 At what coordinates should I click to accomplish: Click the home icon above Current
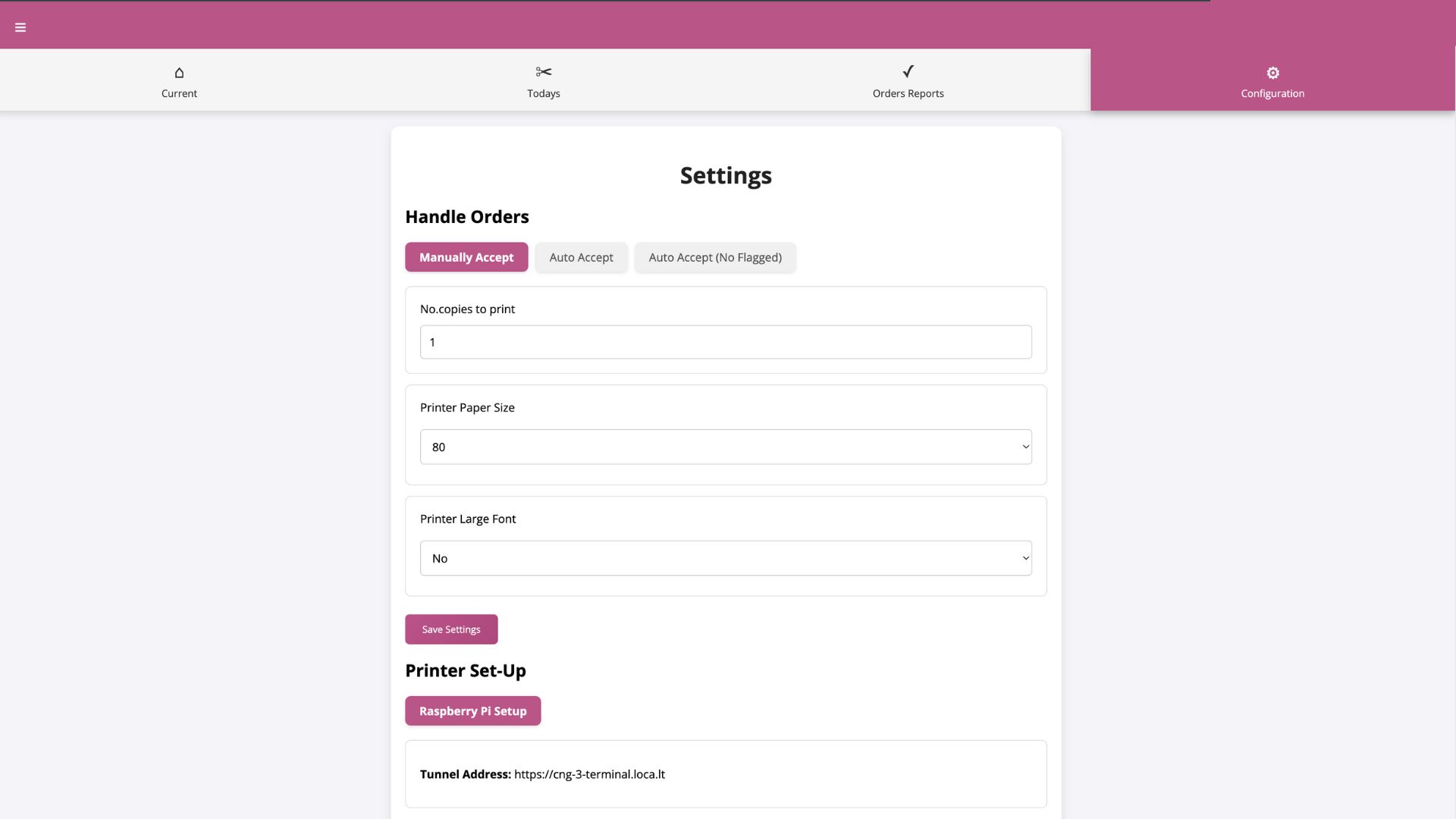pos(179,73)
